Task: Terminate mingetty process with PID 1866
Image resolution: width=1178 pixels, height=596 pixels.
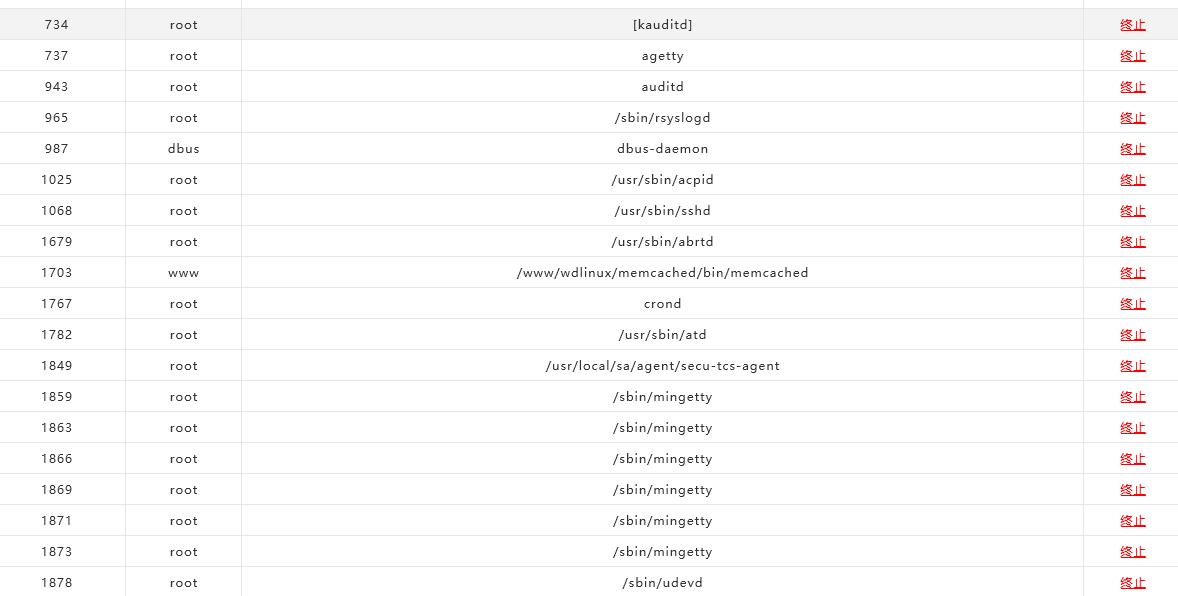Action: (1132, 459)
